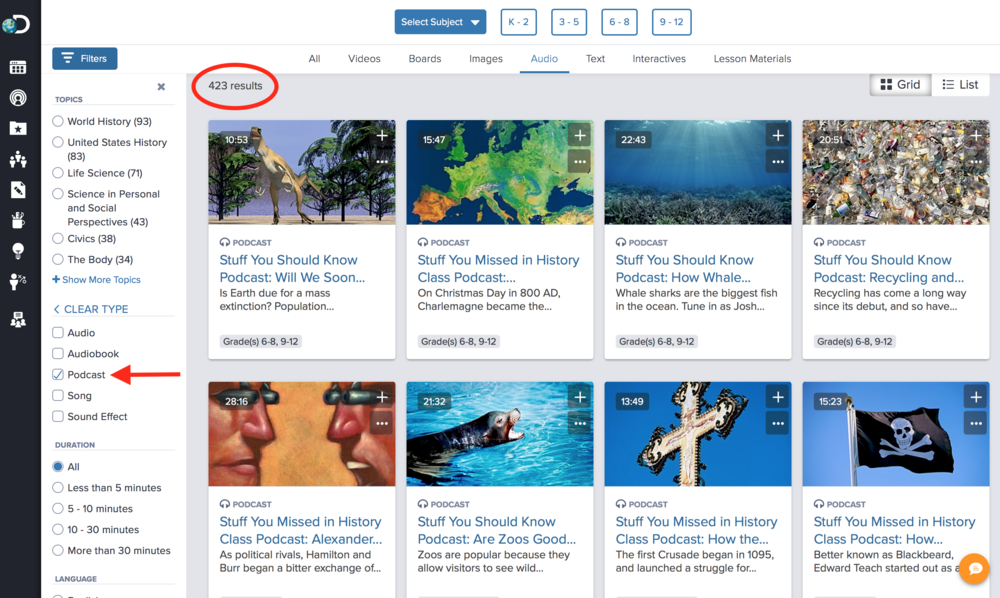
Task: Click plus on the How Whale podcast card
Action: point(778,135)
